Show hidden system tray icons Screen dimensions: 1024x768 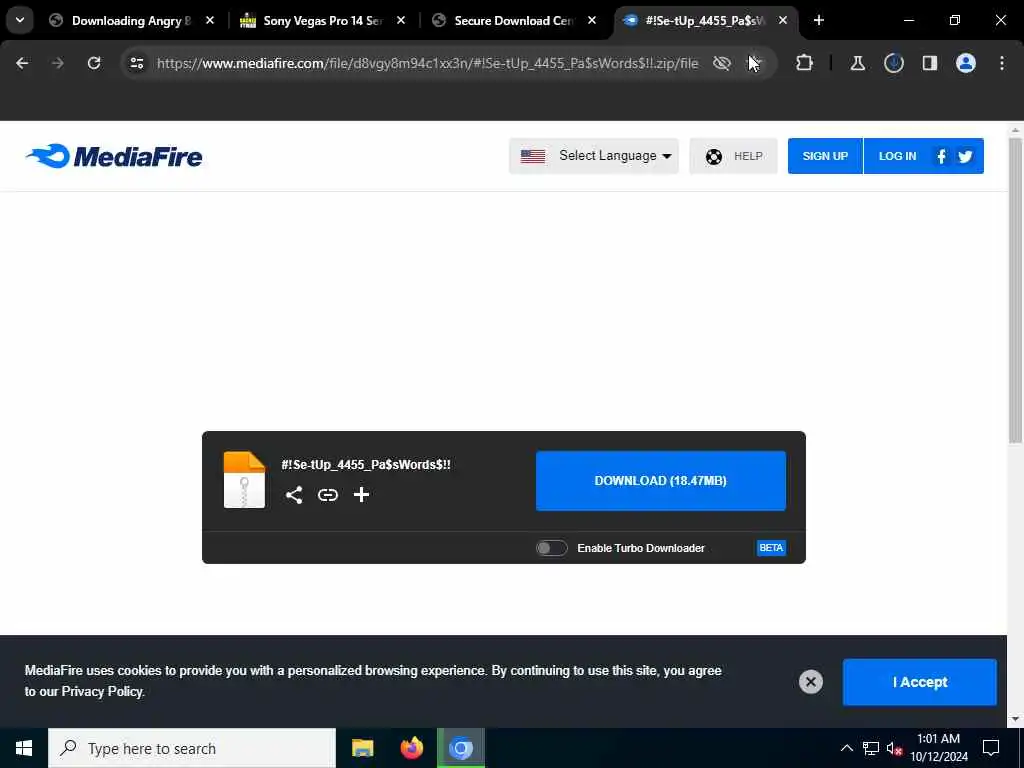pos(846,748)
